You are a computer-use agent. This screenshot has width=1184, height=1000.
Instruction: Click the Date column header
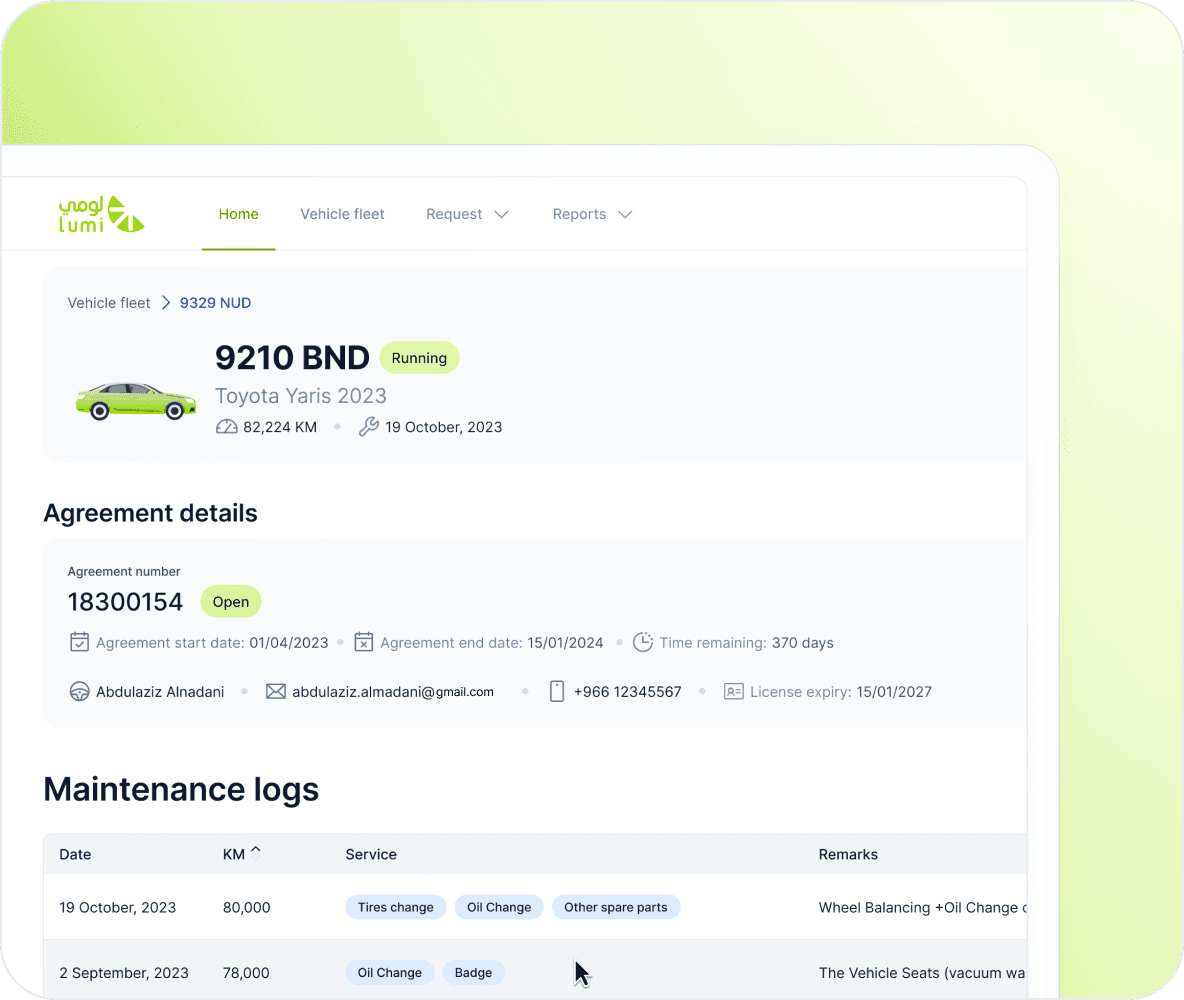point(75,854)
